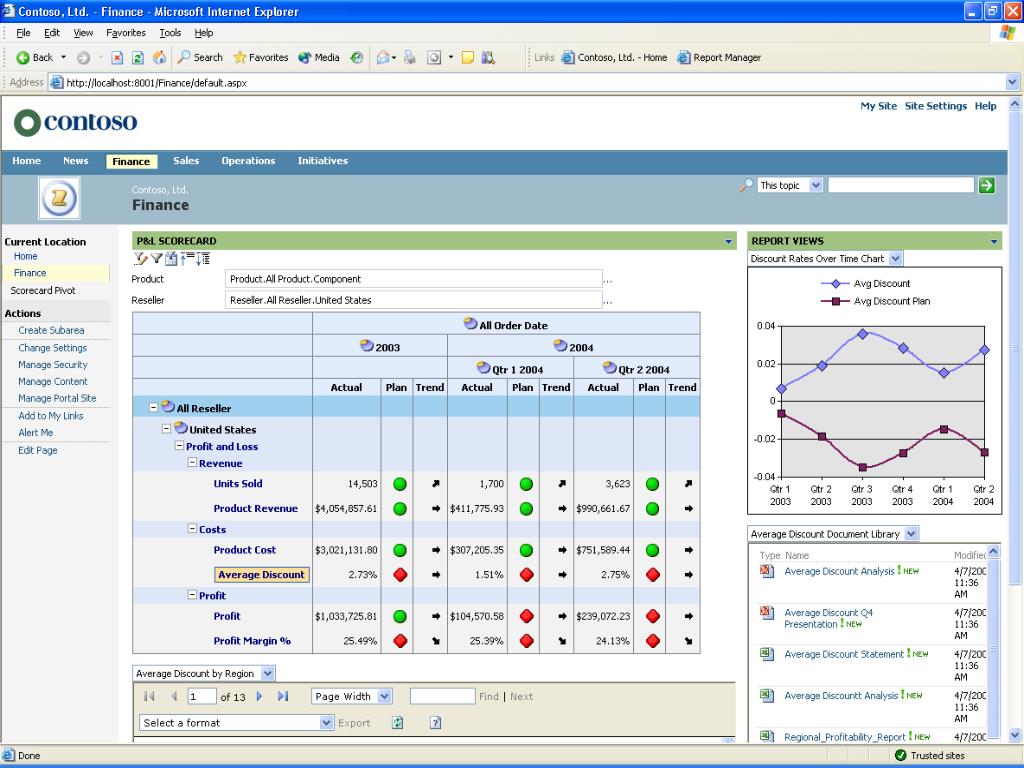Collapse the United States row
This screenshot has height=768, width=1024.
pyautogui.click(x=167, y=429)
